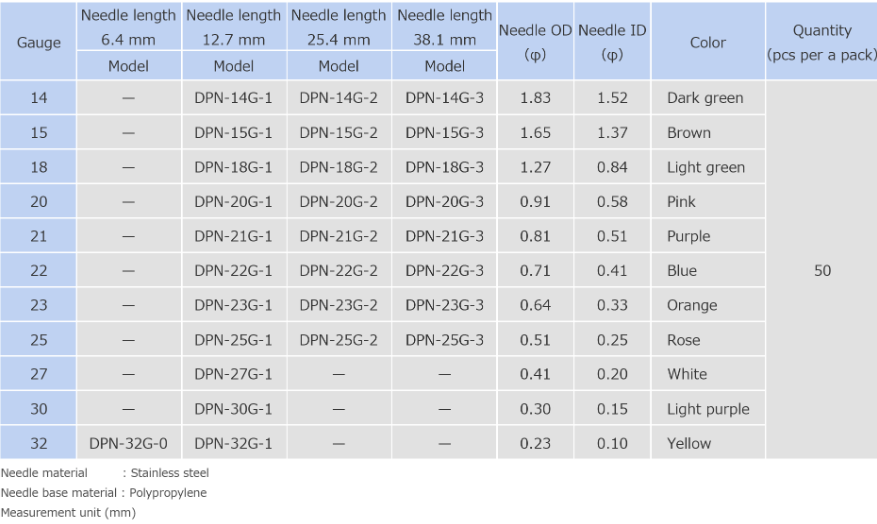Select model DPN-30G-1
Viewport: 877px width, 524px height.
point(233,409)
